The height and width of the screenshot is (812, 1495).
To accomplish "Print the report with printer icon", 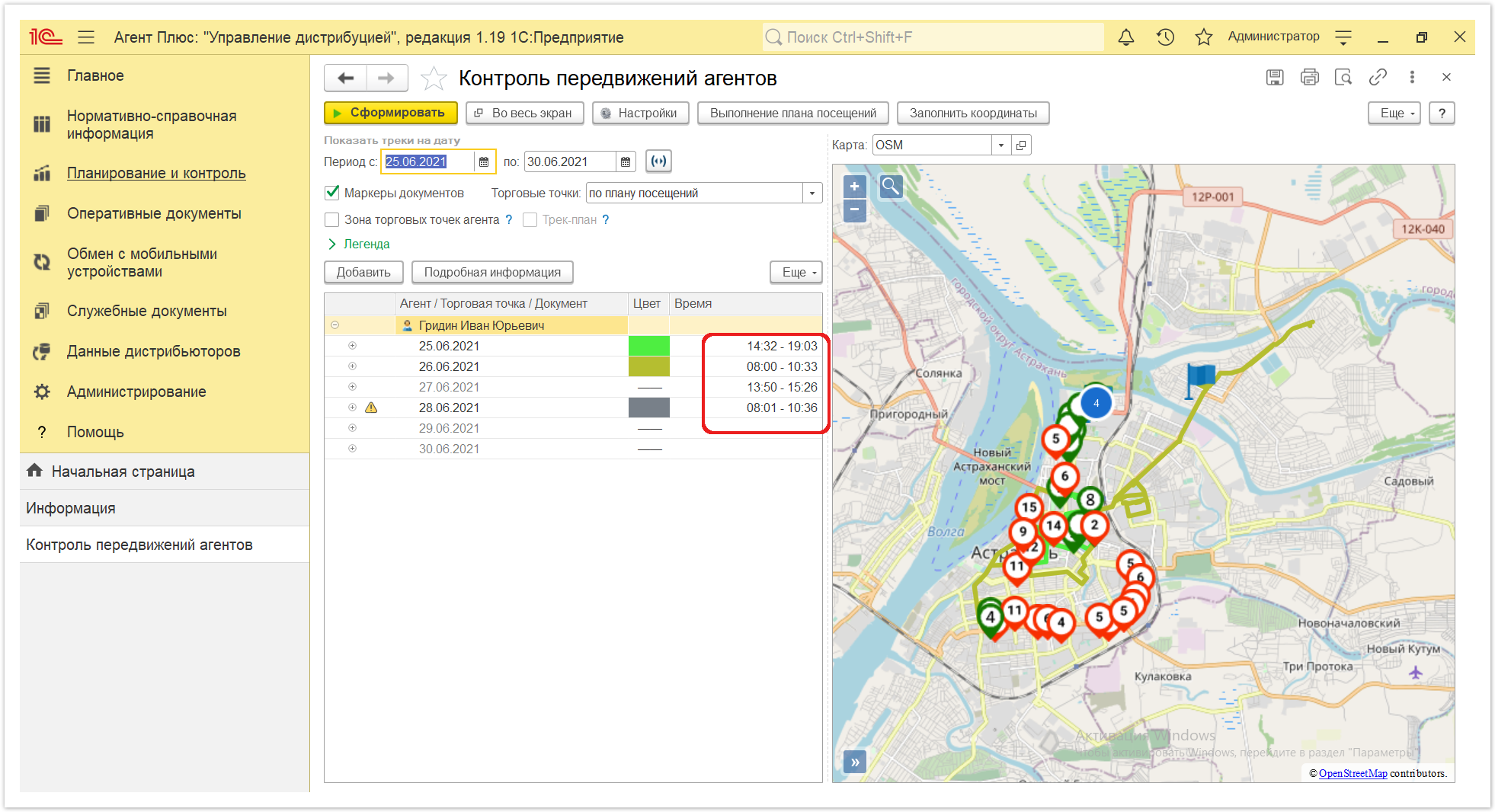I will click(1309, 77).
